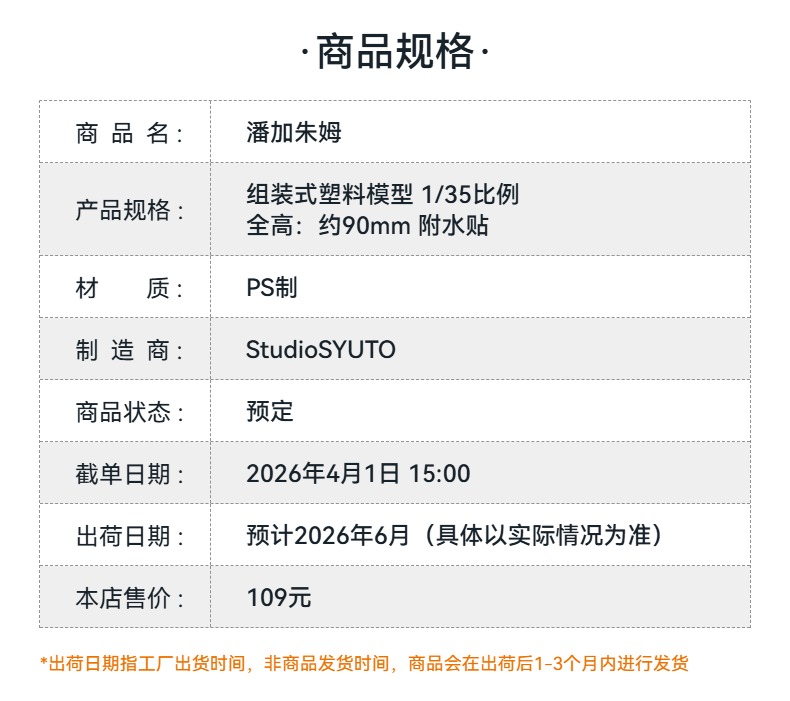Viewport: 790px width, 701px height.
Task: Click the 109元 price value
Action: pyautogui.click(x=279, y=598)
